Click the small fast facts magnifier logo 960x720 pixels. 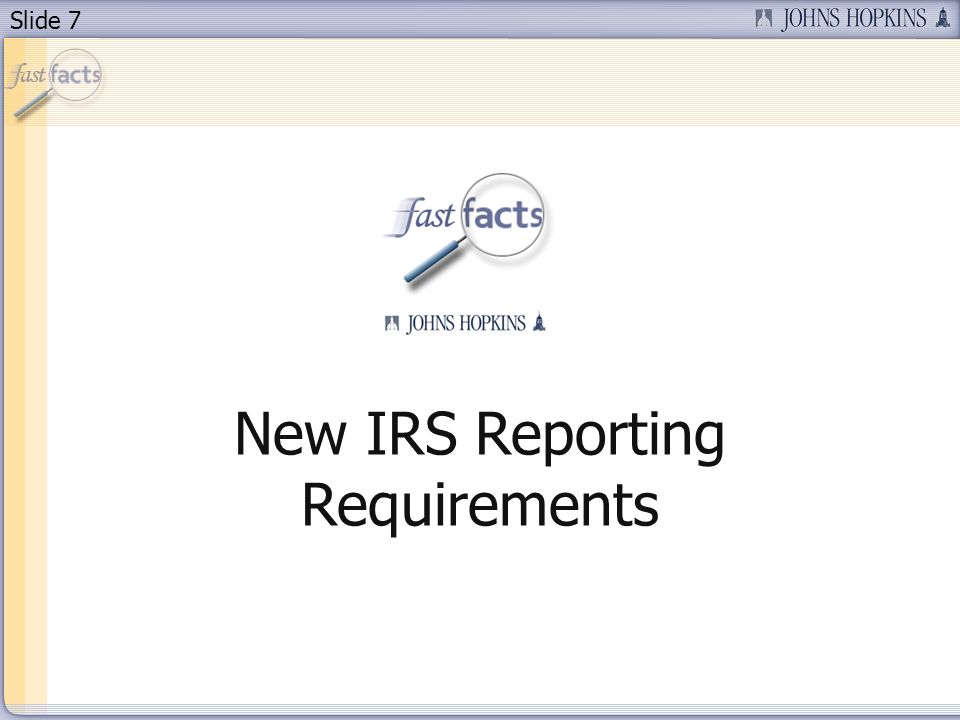pyautogui.click(x=54, y=83)
